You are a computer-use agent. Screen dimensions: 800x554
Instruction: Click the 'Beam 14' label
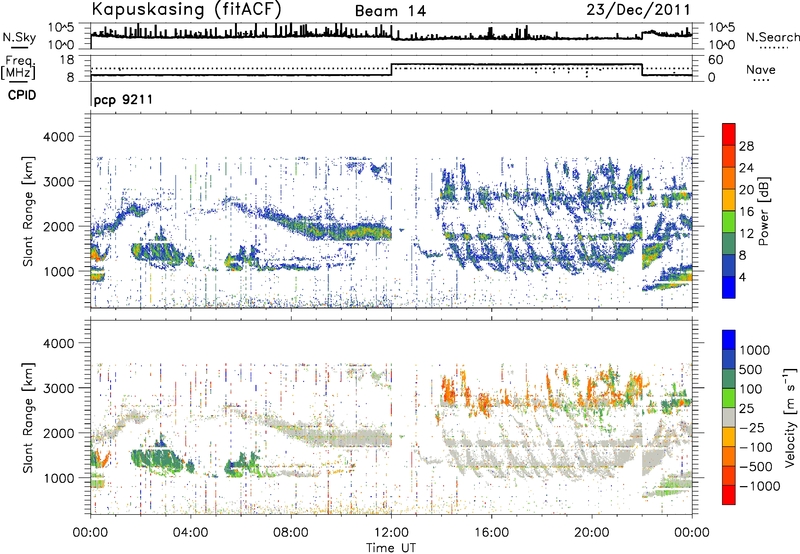coord(390,11)
